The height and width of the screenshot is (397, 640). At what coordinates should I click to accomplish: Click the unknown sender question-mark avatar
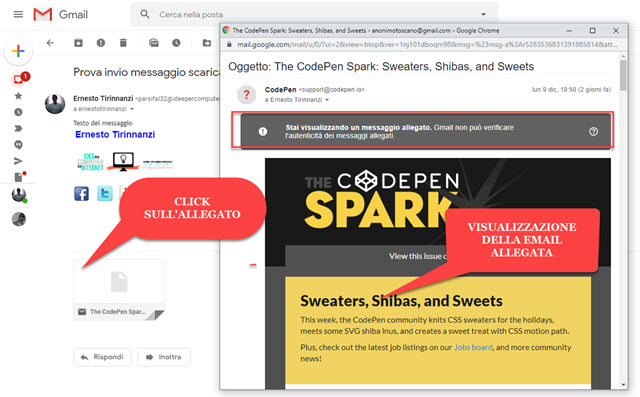click(247, 95)
